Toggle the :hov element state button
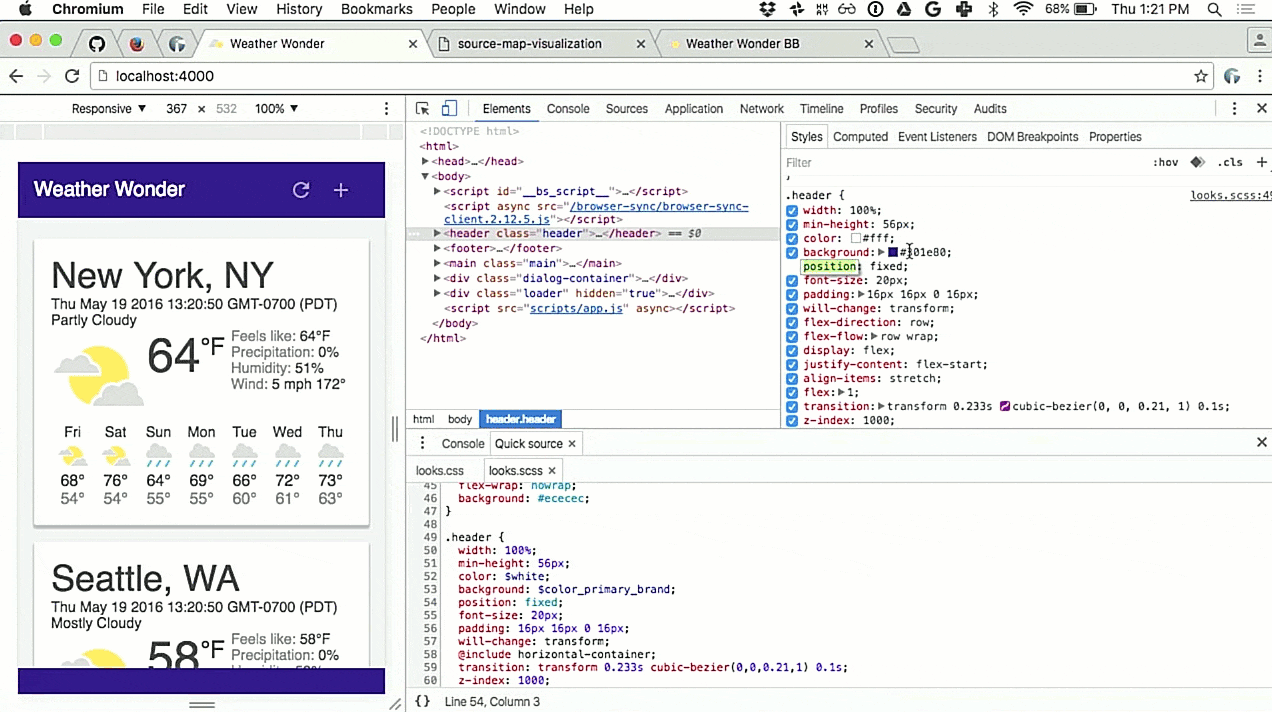The height and width of the screenshot is (712, 1272). (1165, 162)
